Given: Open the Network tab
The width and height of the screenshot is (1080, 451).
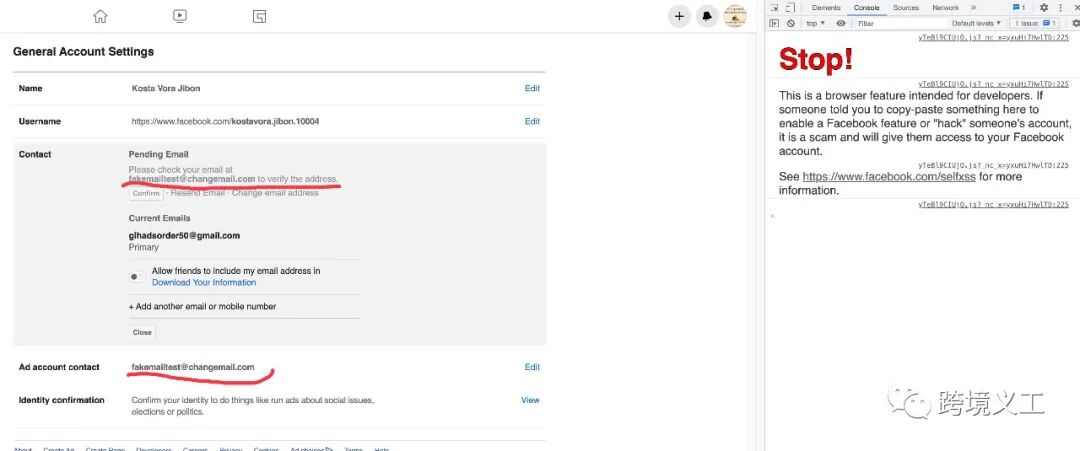Looking at the screenshot, I should pos(946,8).
